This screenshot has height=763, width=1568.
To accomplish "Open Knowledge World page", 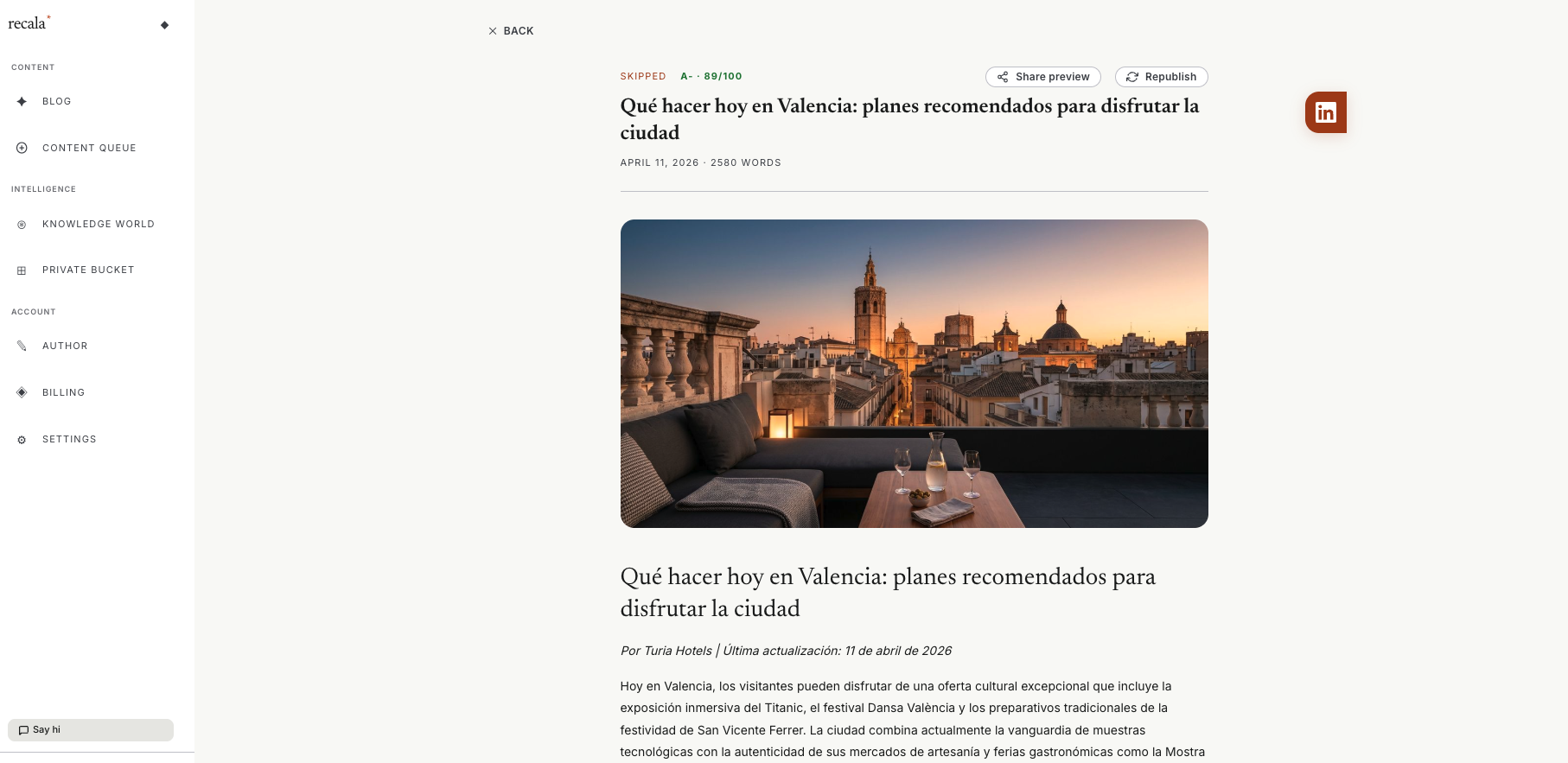I will [97, 224].
